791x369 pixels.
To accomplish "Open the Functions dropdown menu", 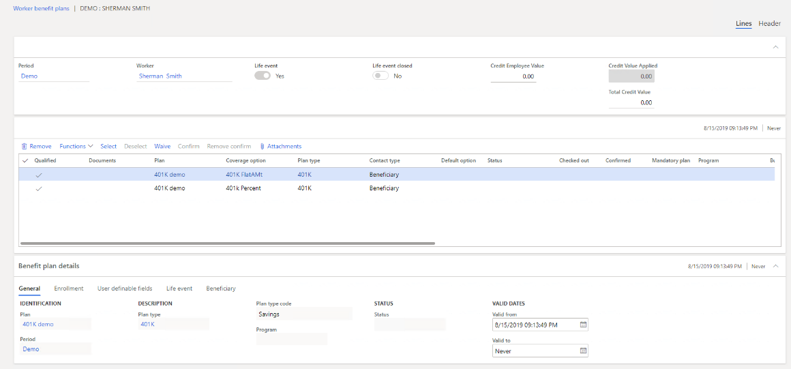I will [x=76, y=146].
